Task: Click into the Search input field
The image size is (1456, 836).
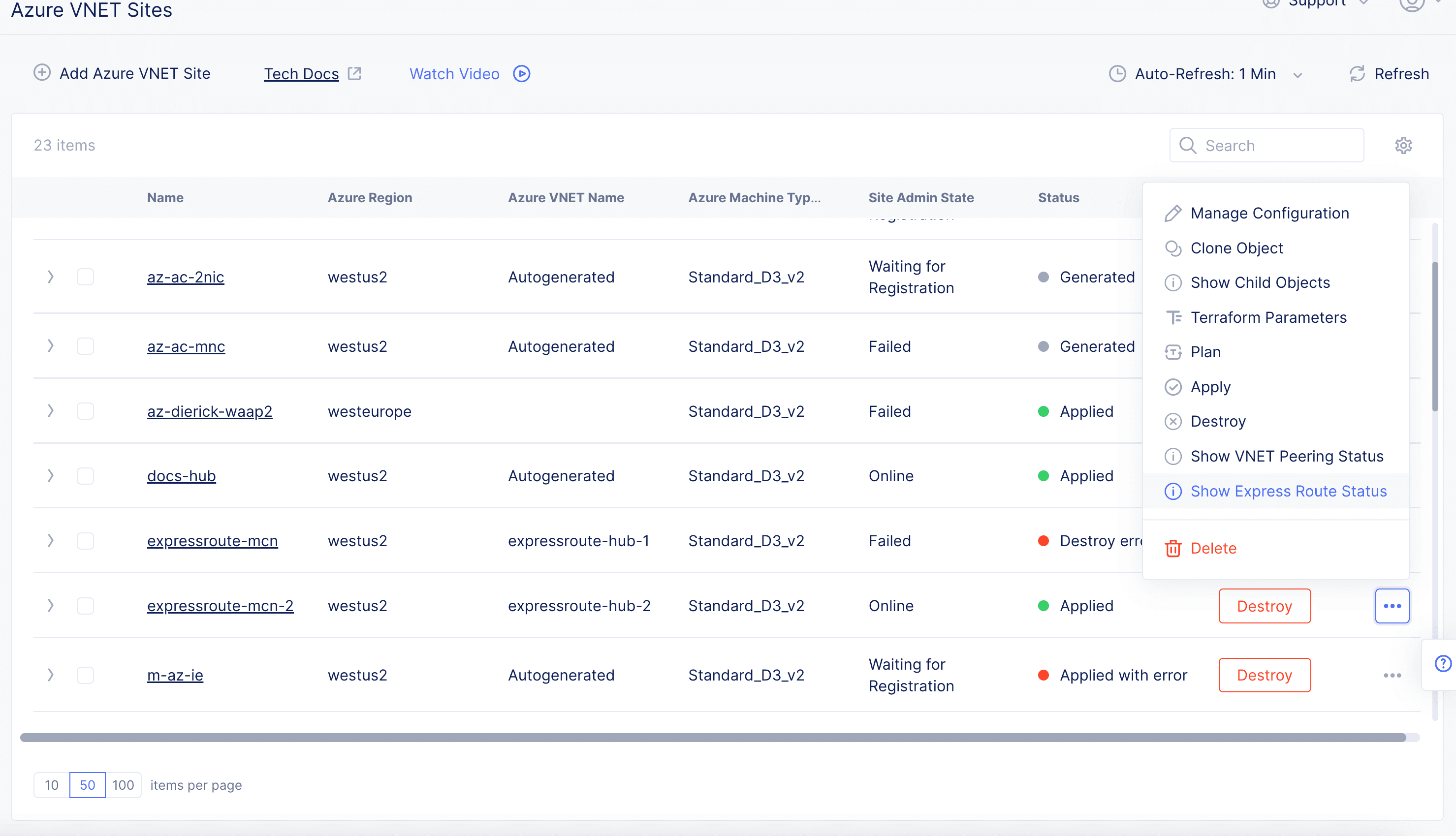Action: tap(1266, 146)
